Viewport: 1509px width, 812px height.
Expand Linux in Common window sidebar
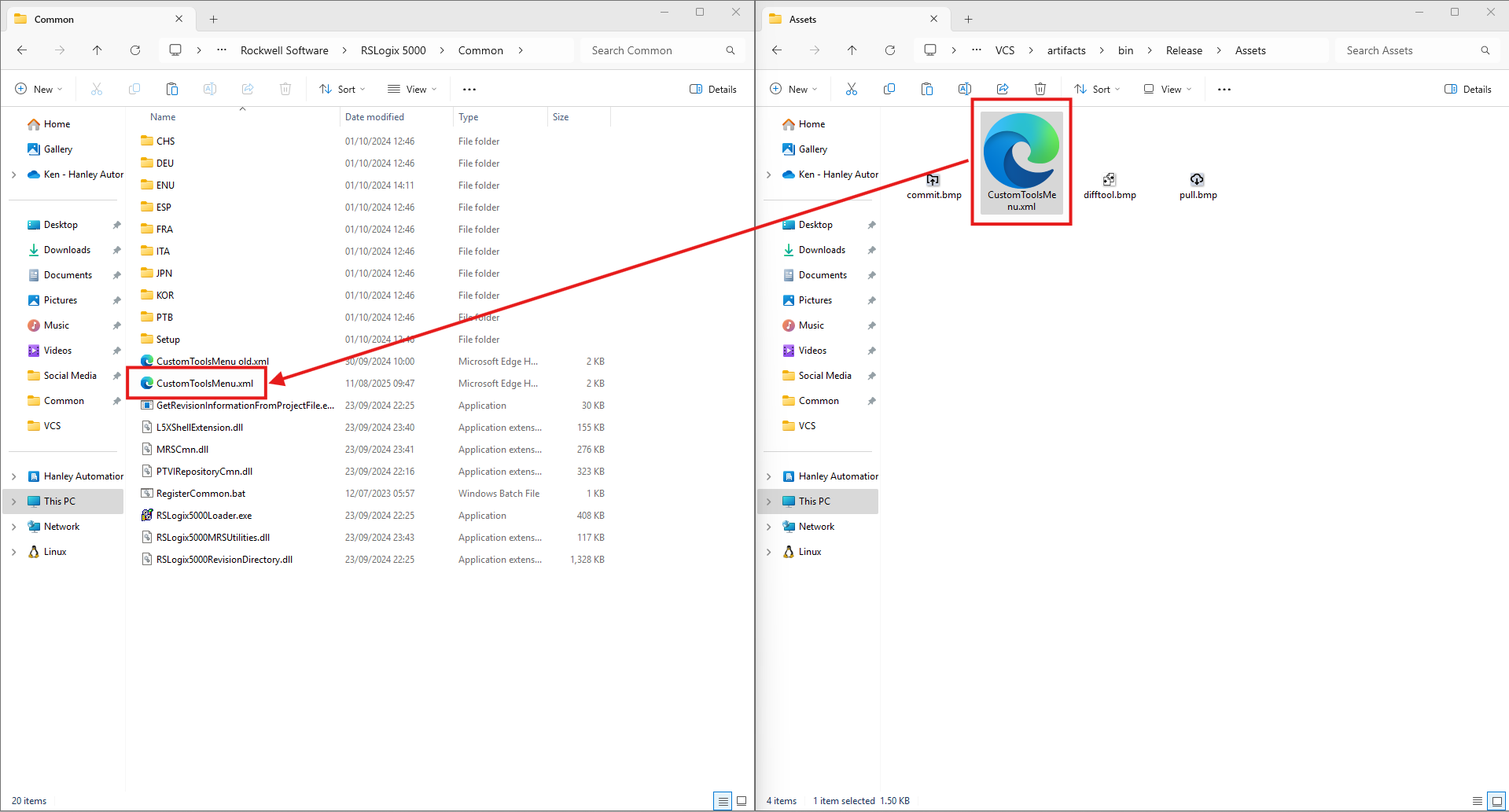click(x=14, y=552)
